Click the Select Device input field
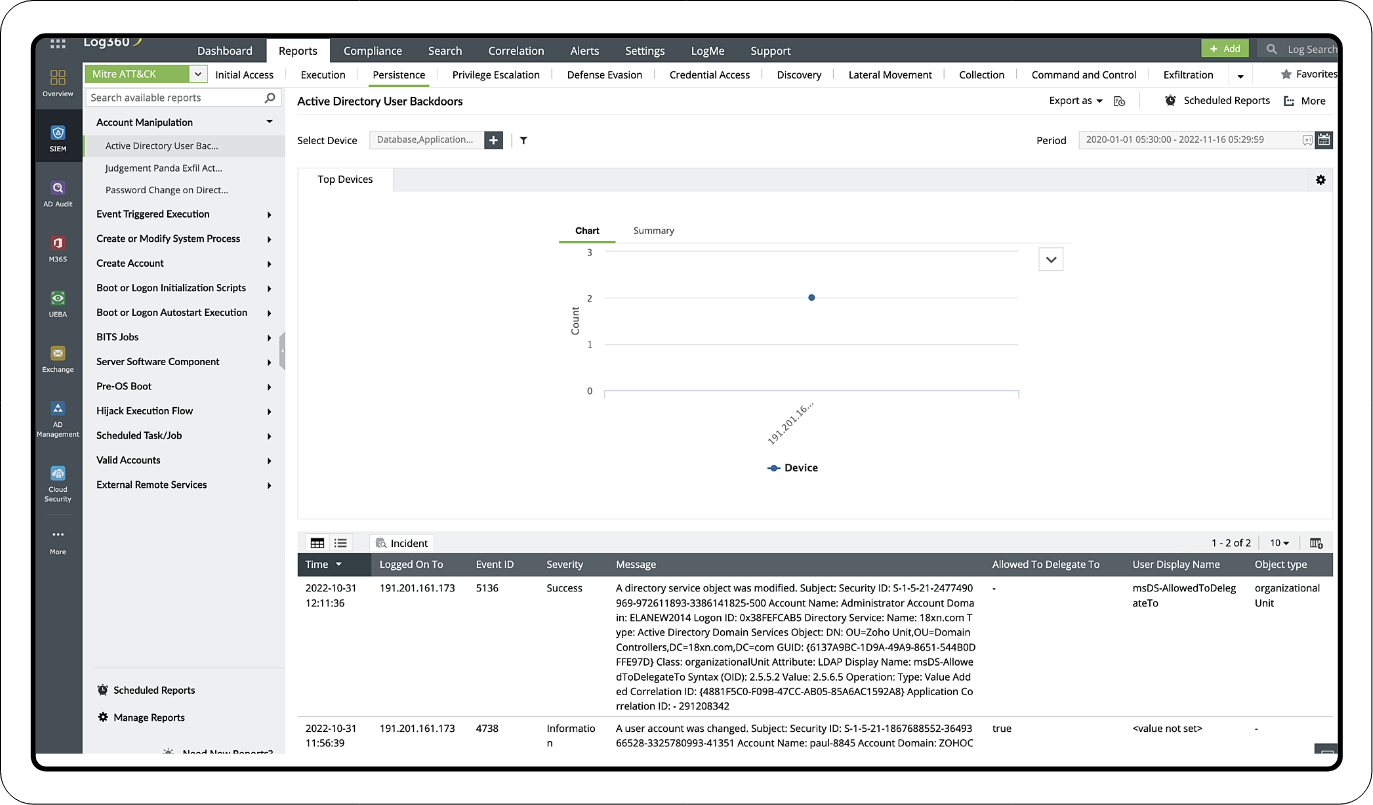1373x805 pixels. [x=427, y=141]
